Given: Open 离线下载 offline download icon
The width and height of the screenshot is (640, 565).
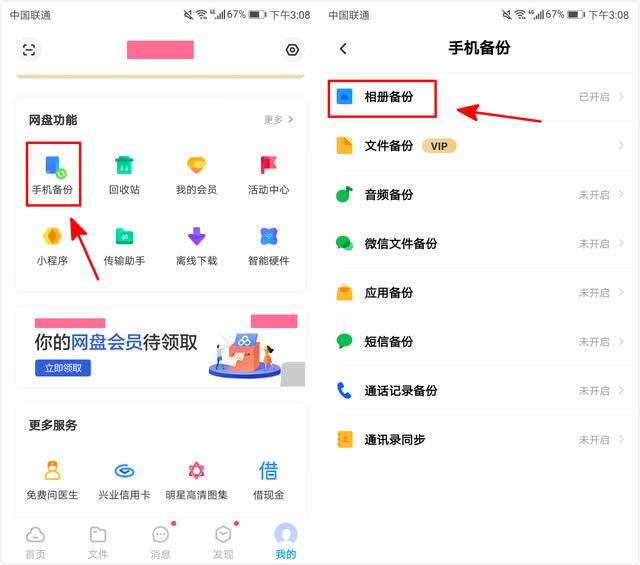Looking at the screenshot, I should [196, 236].
